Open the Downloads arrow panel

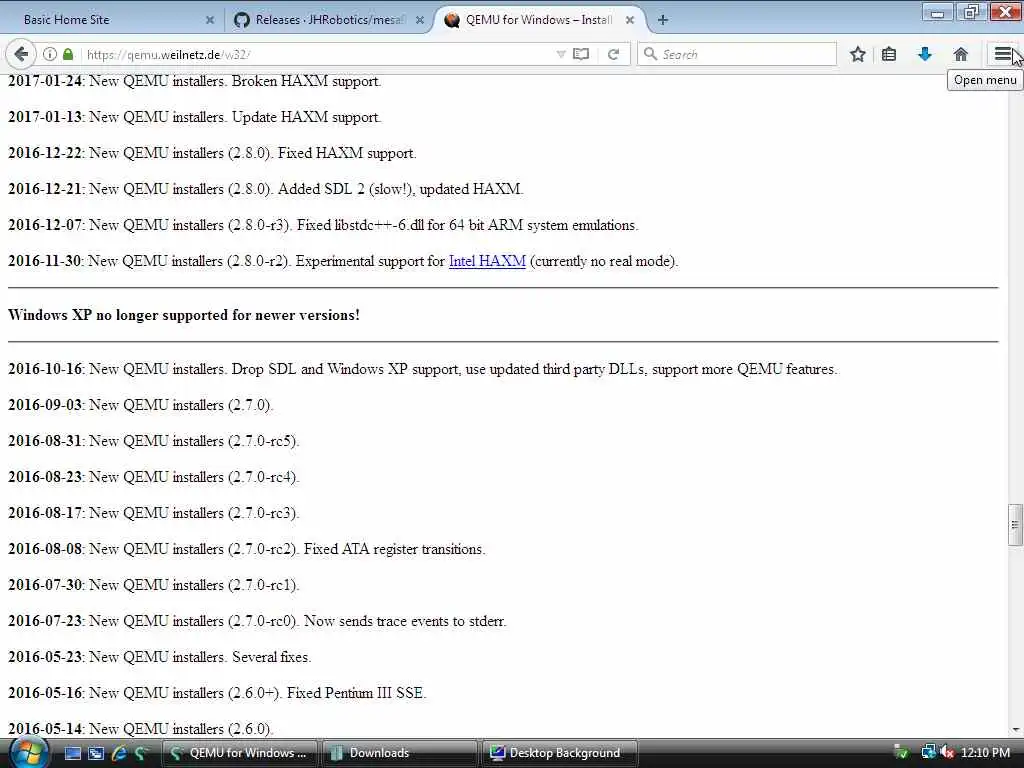click(x=924, y=54)
